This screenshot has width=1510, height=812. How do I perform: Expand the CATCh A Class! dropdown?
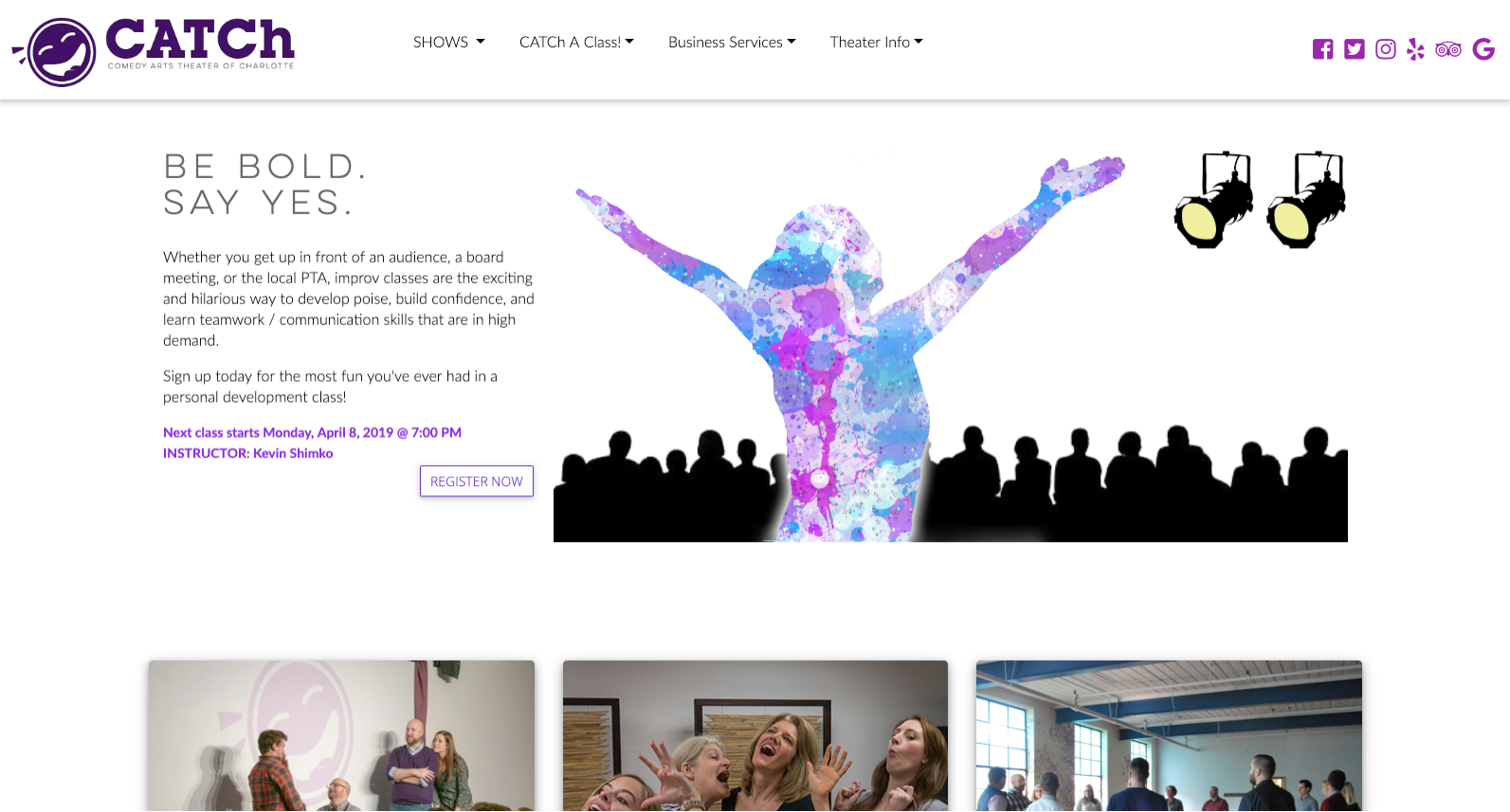[x=576, y=42]
